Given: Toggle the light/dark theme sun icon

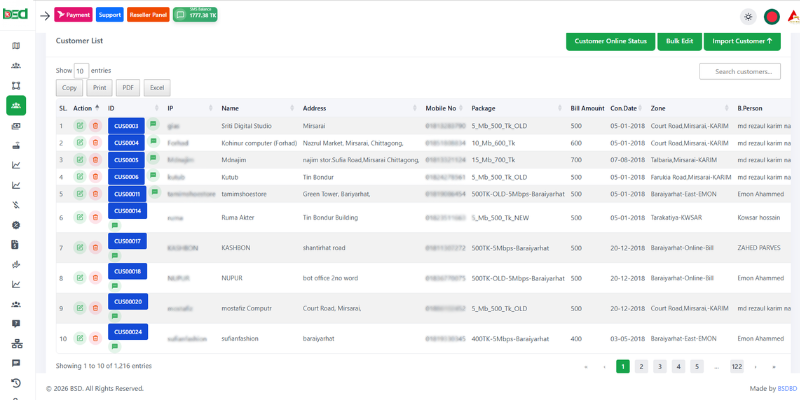Looking at the screenshot, I should [747, 16].
